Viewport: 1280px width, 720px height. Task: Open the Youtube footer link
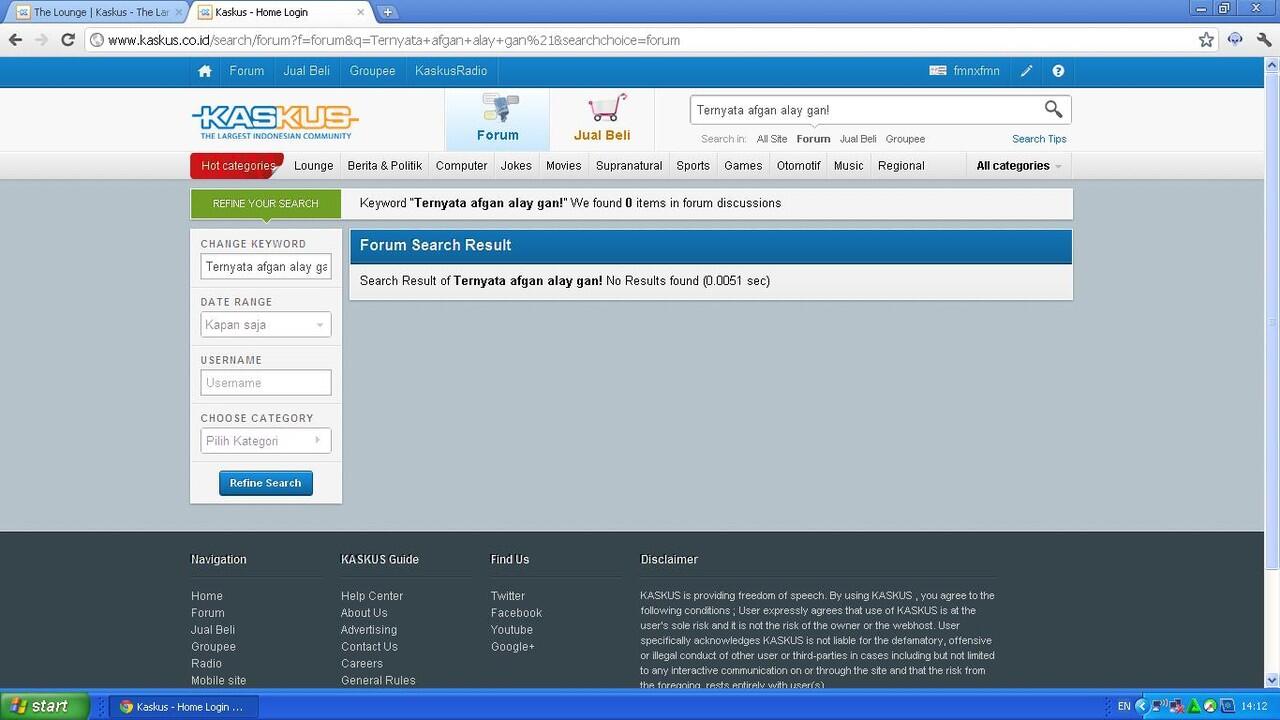click(512, 630)
